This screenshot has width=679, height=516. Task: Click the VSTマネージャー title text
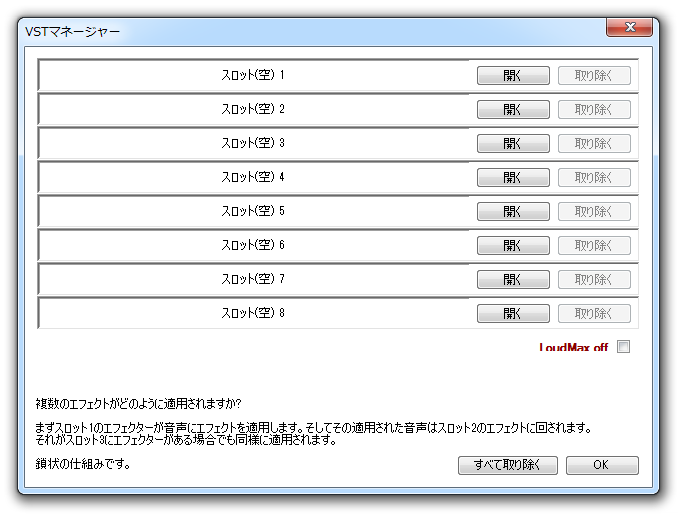coord(72,32)
